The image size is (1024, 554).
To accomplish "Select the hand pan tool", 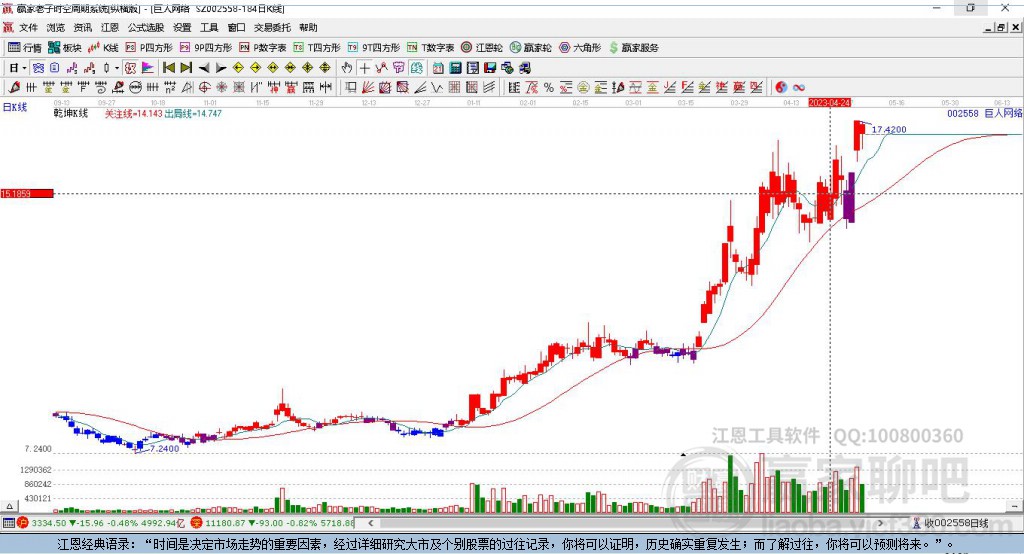I will pyautogui.click(x=347, y=68).
